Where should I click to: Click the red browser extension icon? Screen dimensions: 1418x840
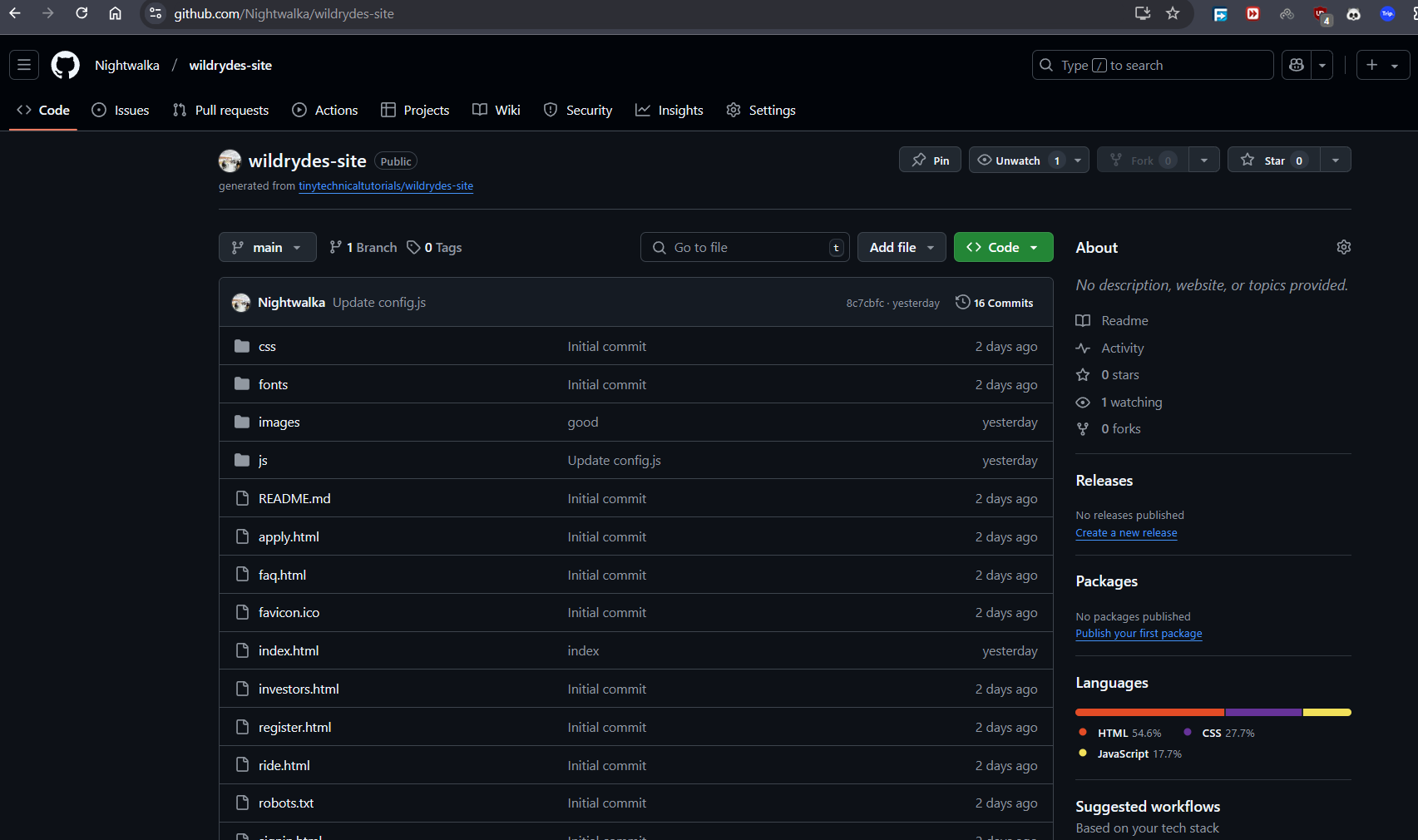pyautogui.click(x=1252, y=13)
